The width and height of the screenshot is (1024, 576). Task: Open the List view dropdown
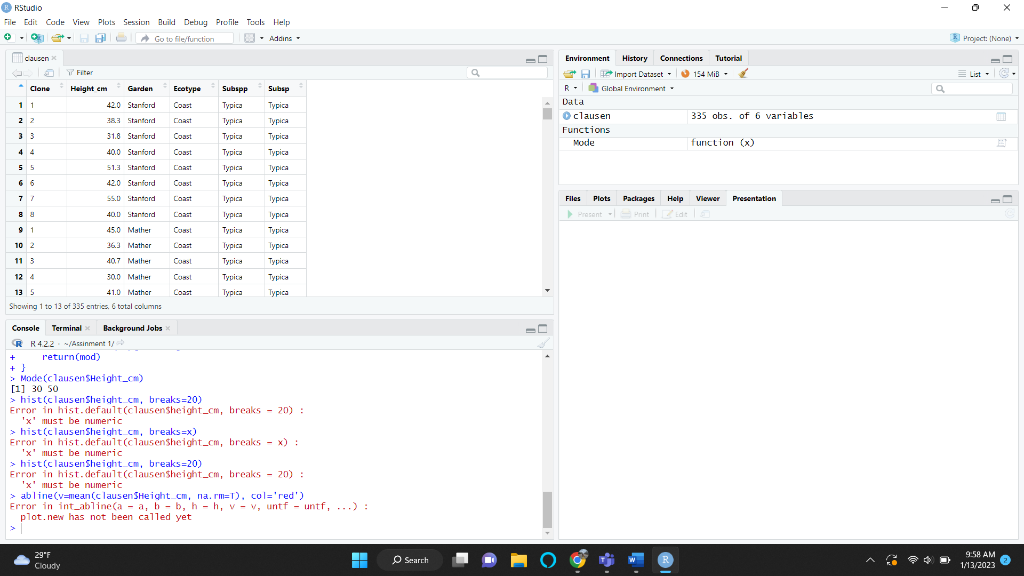pos(974,74)
